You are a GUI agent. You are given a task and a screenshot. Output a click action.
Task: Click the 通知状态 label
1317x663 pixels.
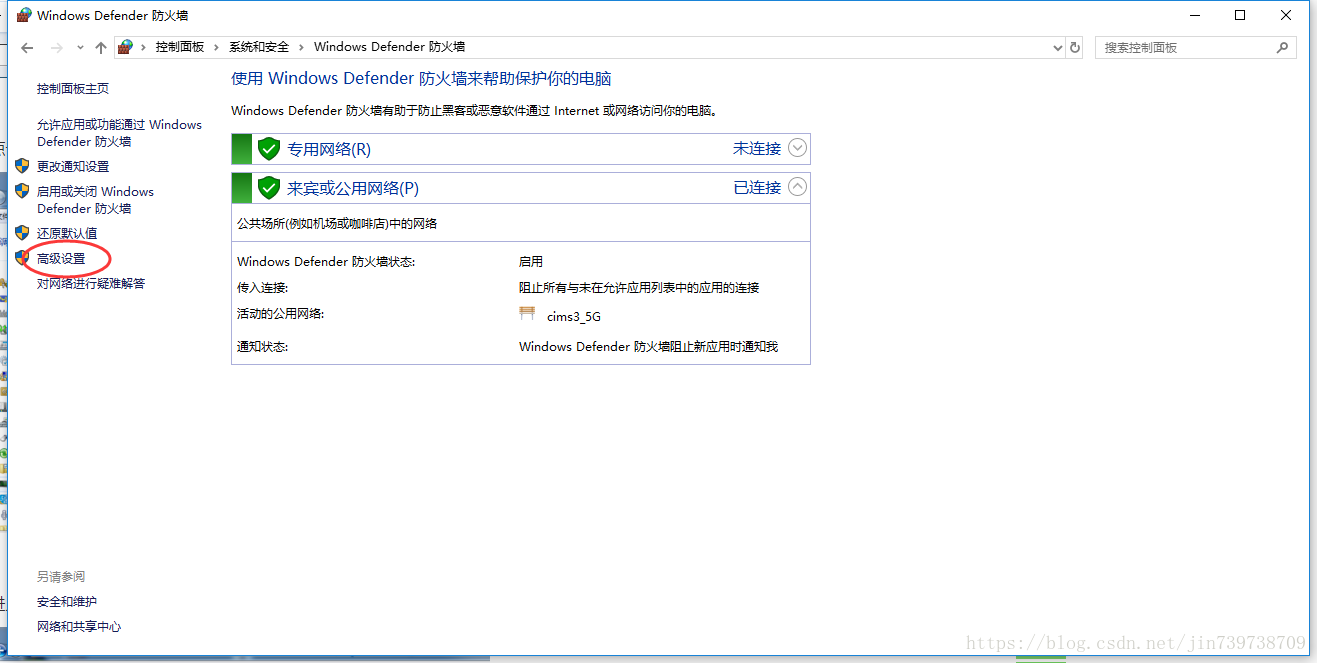click(262, 347)
